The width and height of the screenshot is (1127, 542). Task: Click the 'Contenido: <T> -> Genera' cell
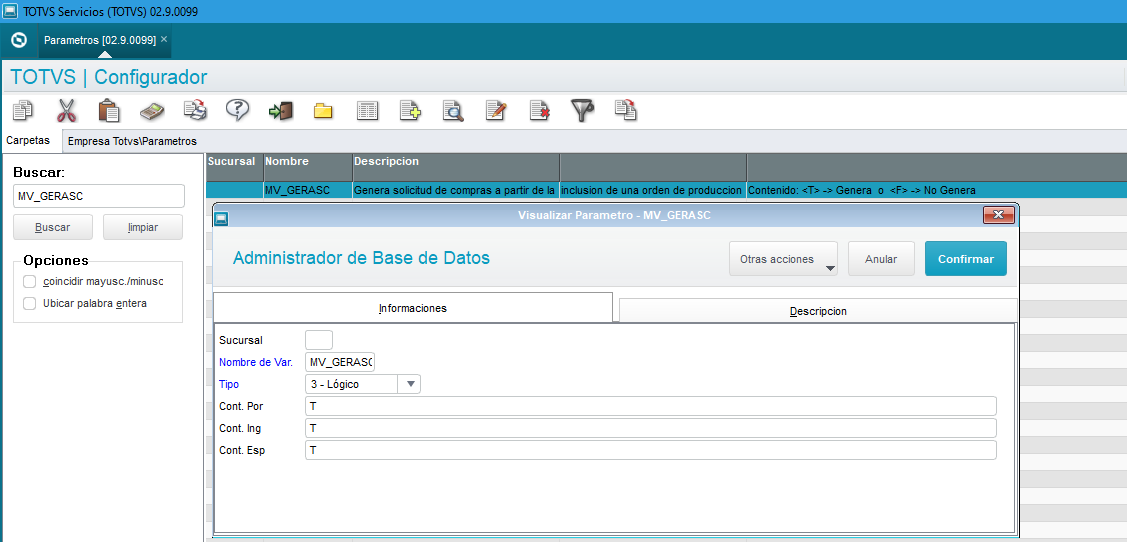pos(937,190)
